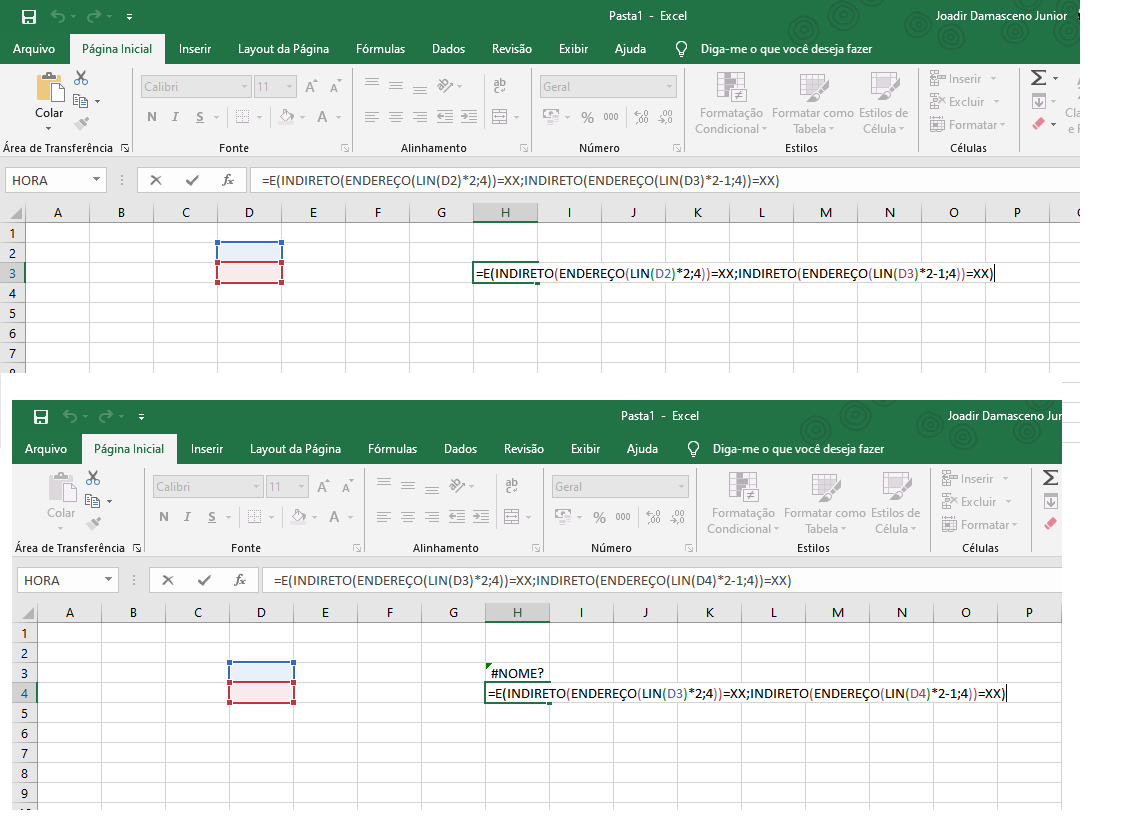Image resolution: width=1124 pixels, height=840 pixels.
Task: Select row 5 header in top window
Action: click(12, 313)
